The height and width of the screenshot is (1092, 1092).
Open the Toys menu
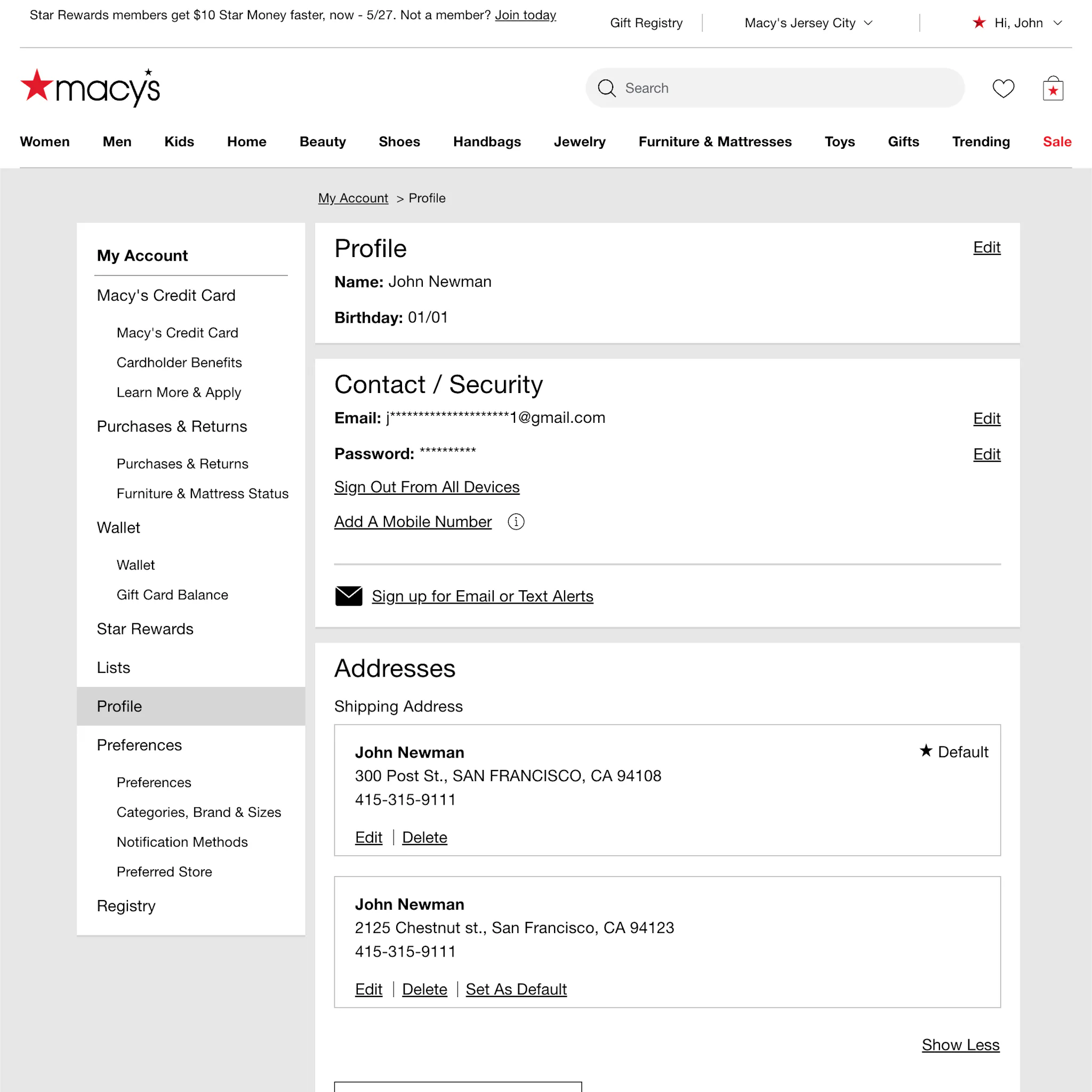839,141
